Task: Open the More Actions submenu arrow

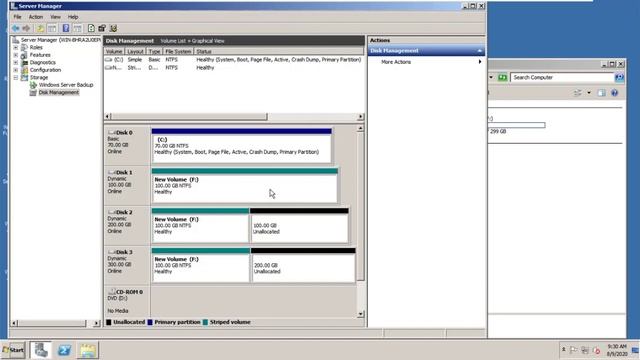Action: pos(480,62)
